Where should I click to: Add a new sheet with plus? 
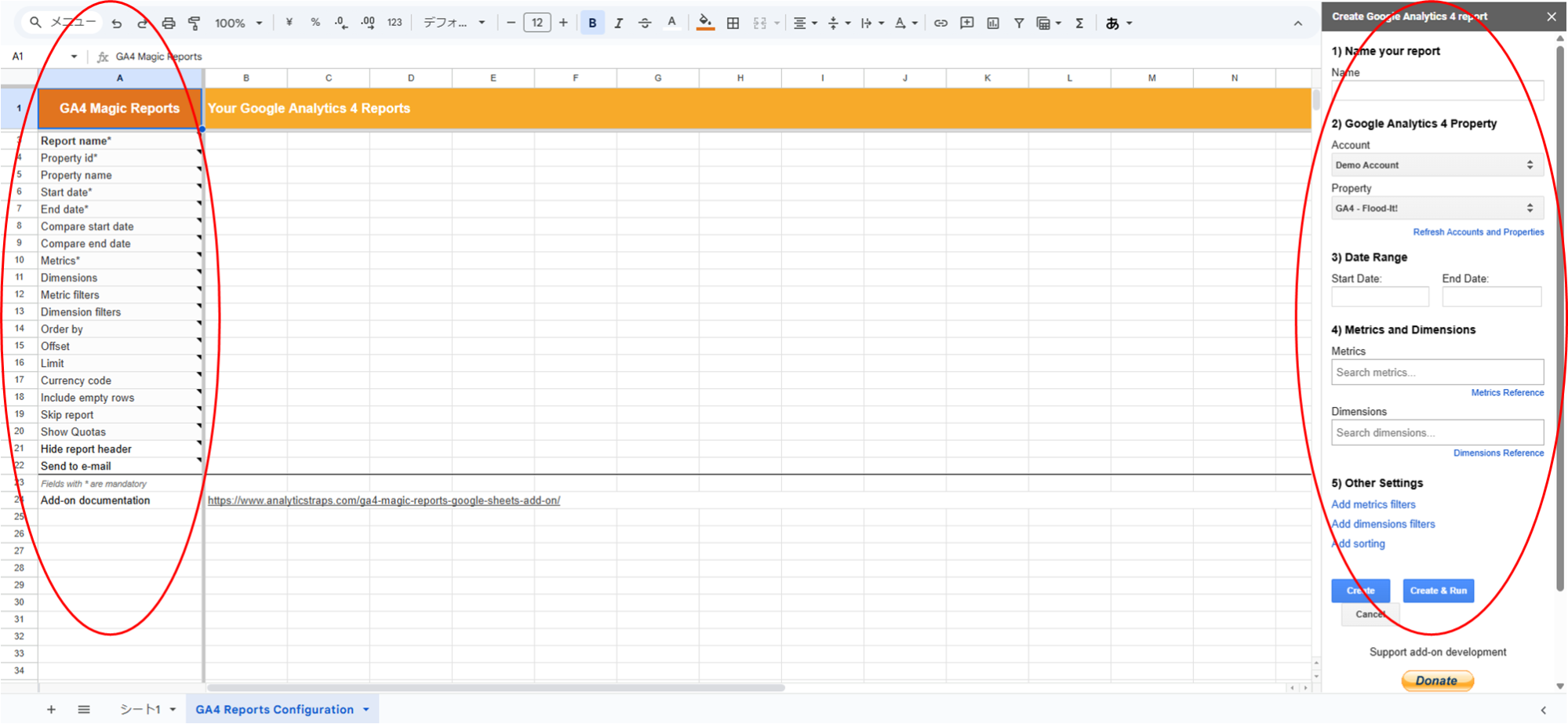click(x=51, y=709)
